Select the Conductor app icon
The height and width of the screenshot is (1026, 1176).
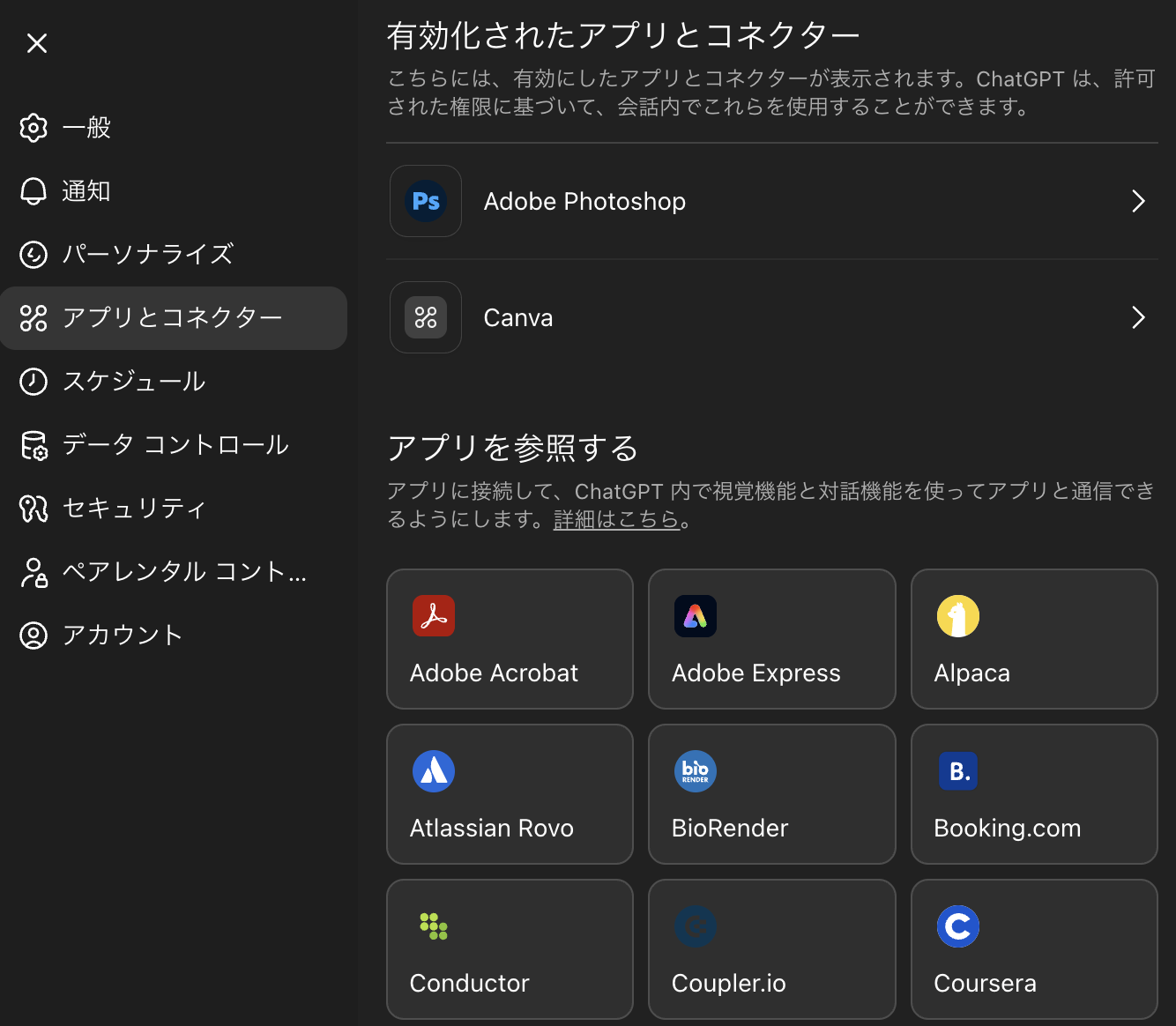click(434, 926)
